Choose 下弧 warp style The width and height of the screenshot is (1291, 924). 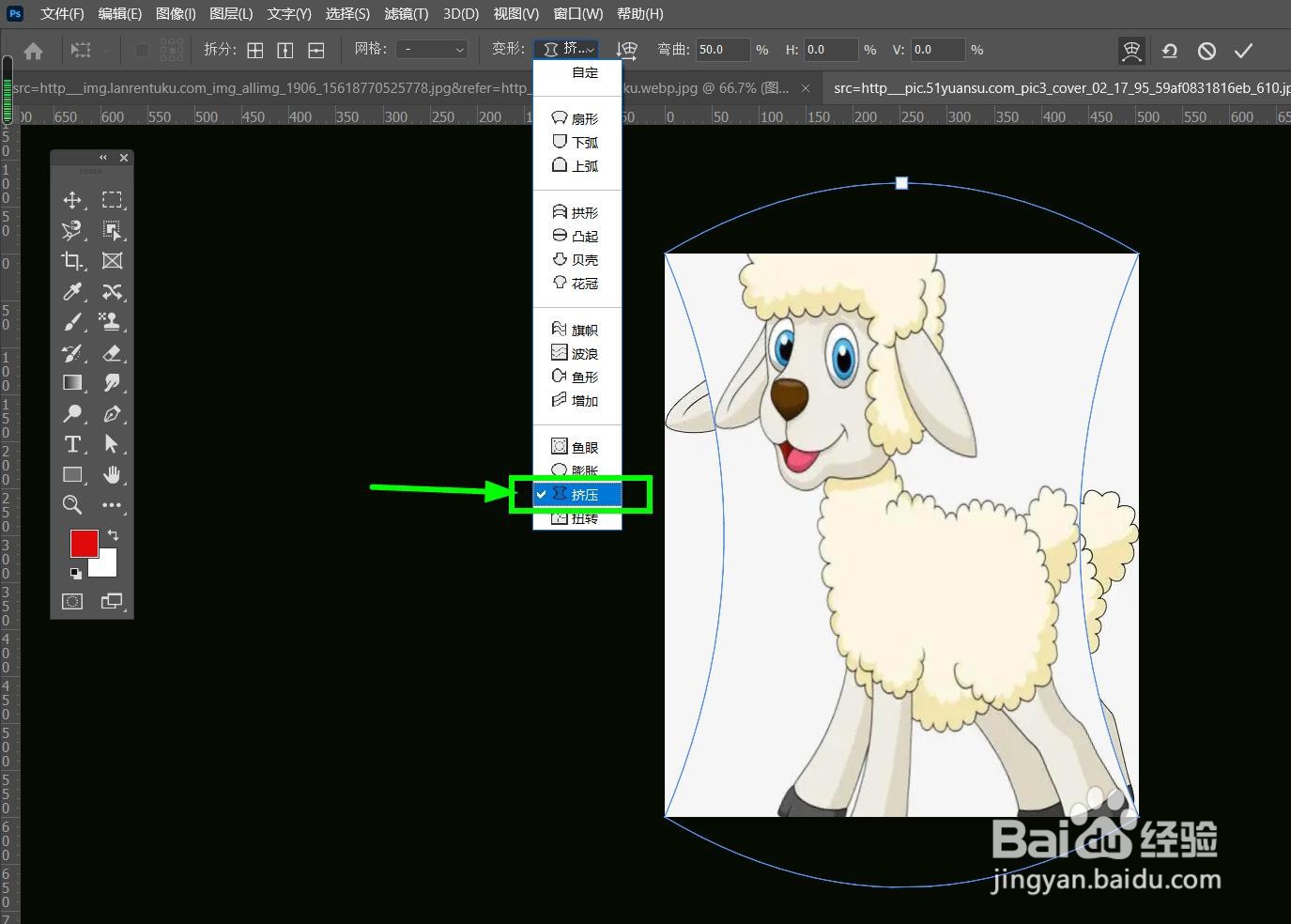(x=577, y=143)
